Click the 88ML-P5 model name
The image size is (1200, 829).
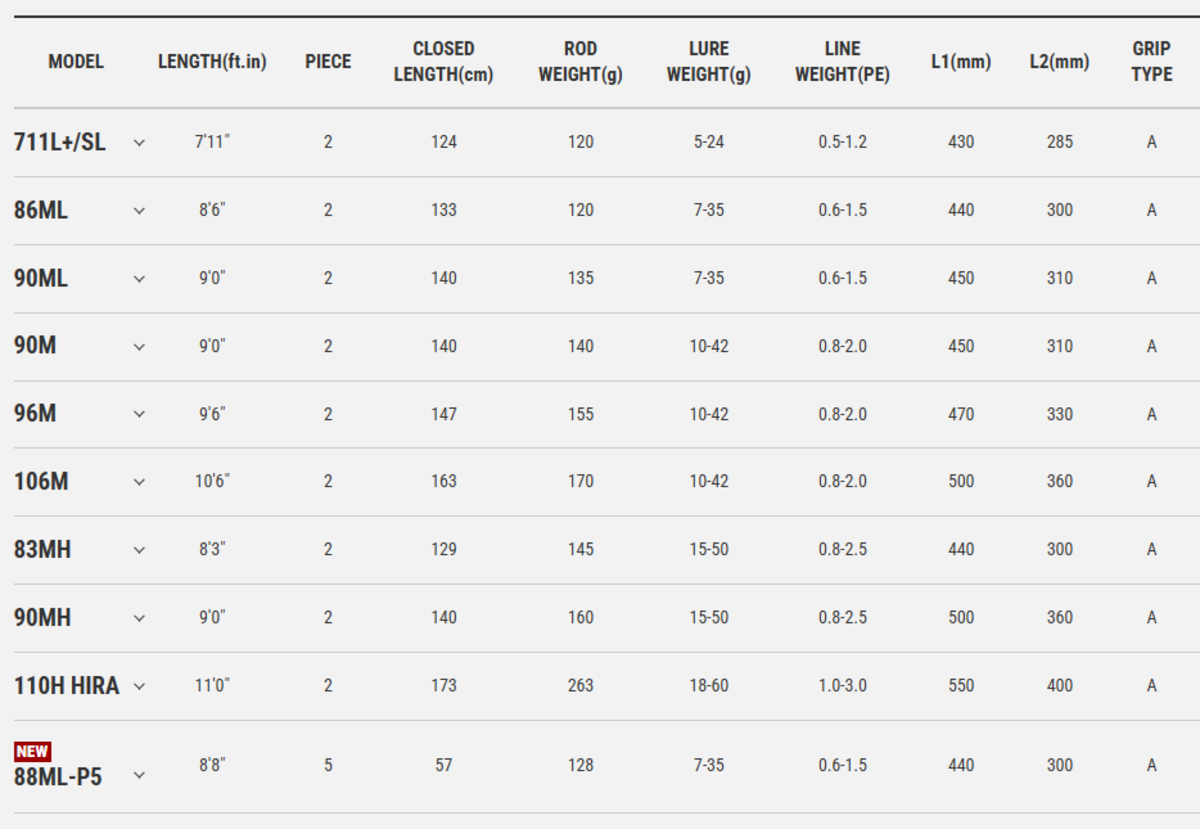(58, 776)
